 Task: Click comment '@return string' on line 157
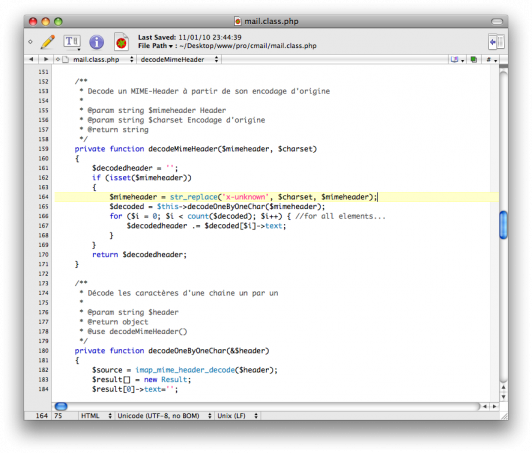[114, 130]
